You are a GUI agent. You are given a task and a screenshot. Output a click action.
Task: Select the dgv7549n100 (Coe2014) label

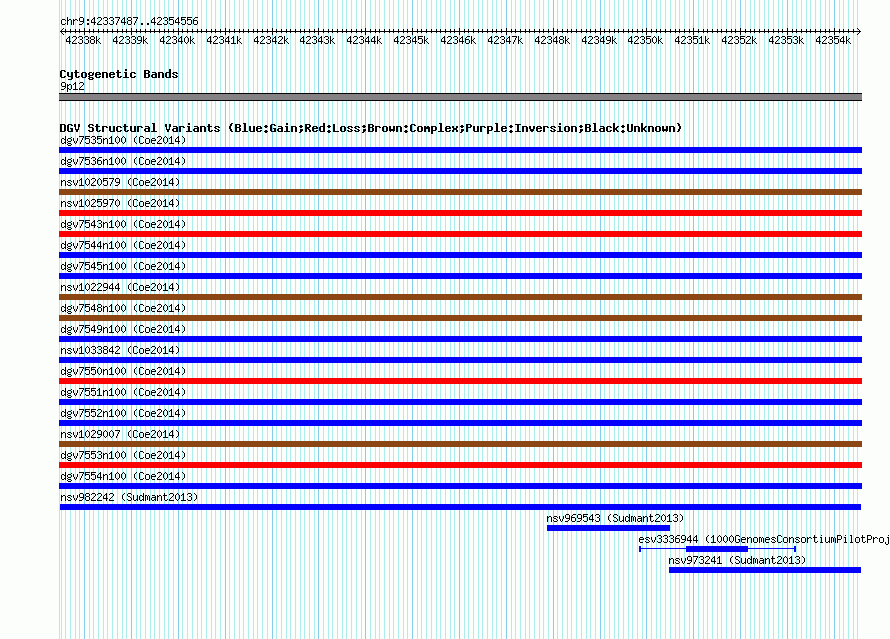tap(123, 329)
